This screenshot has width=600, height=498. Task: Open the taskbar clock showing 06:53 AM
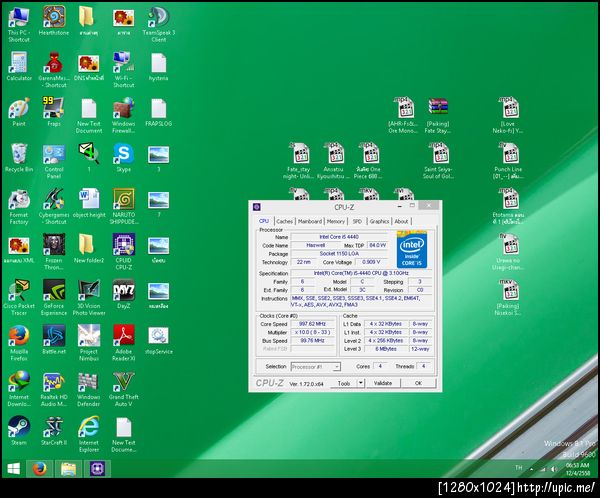click(x=578, y=469)
